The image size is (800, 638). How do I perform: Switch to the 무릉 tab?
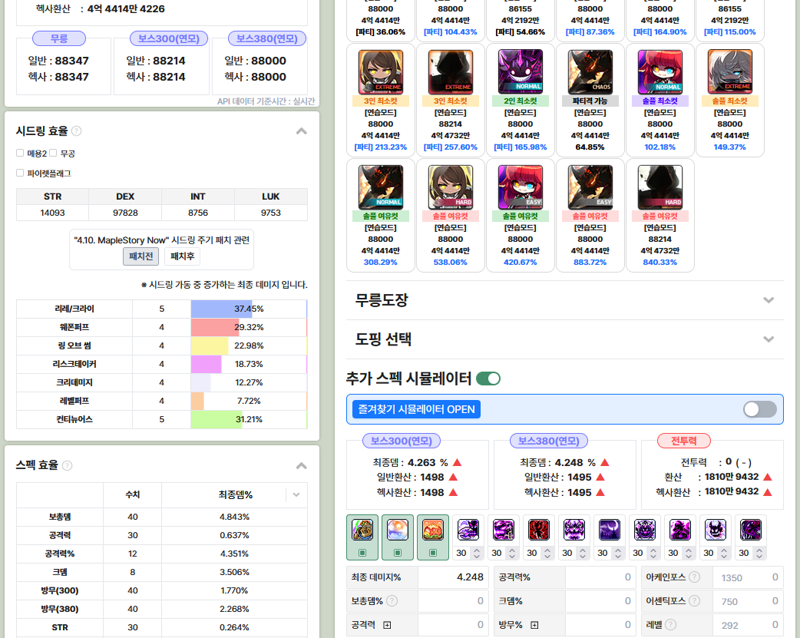[59, 38]
